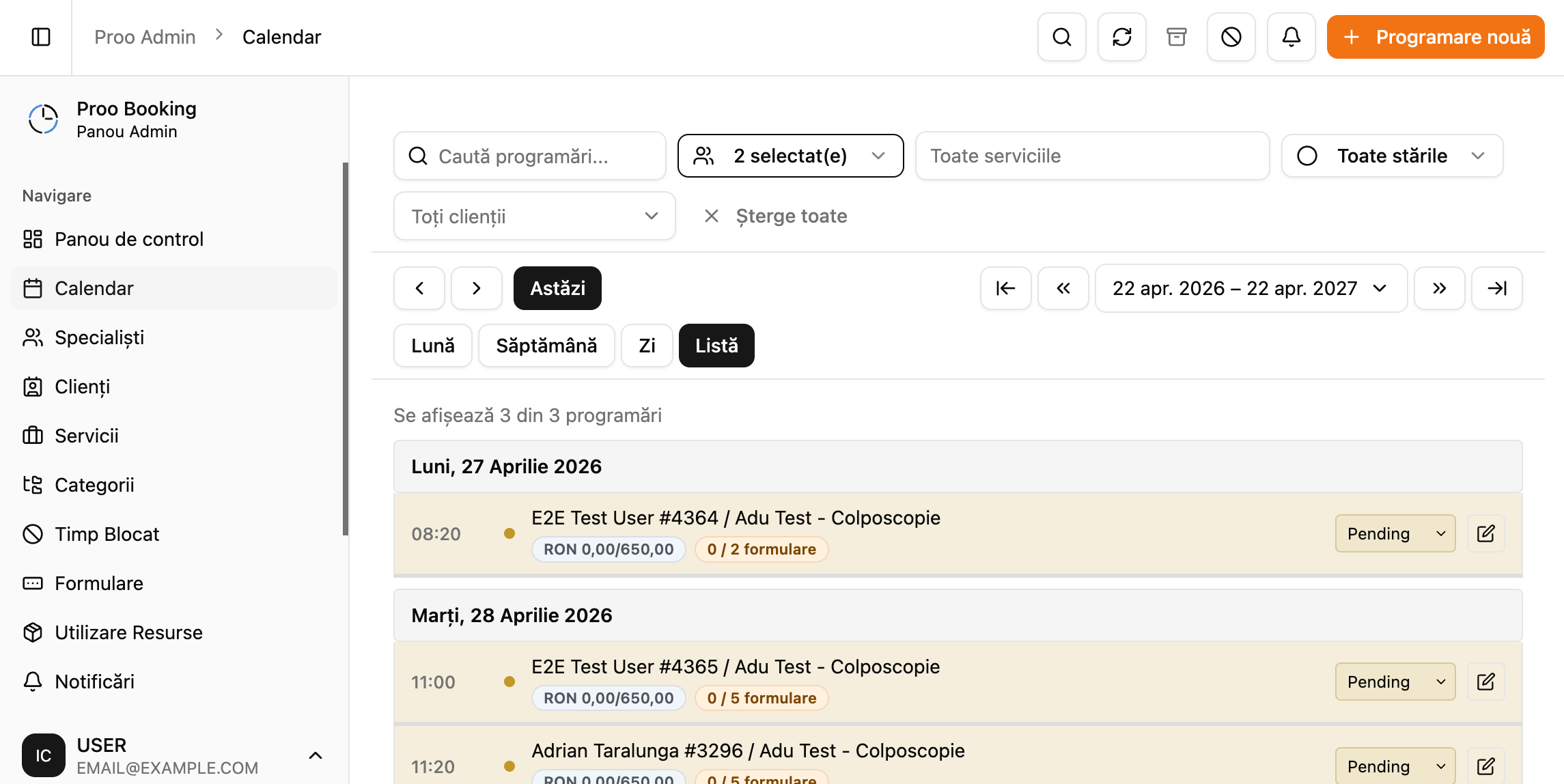Open the 2 selectat(e) specialists dropdown
The image size is (1564, 784).
tap(790, 156)
